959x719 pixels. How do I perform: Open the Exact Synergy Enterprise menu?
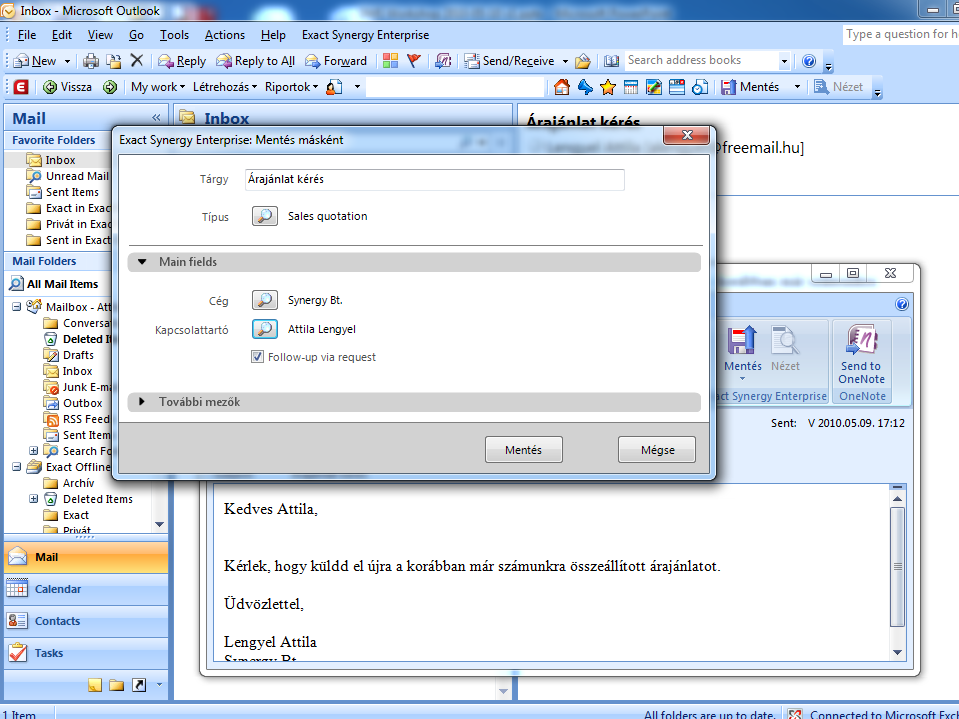[365, 35]
